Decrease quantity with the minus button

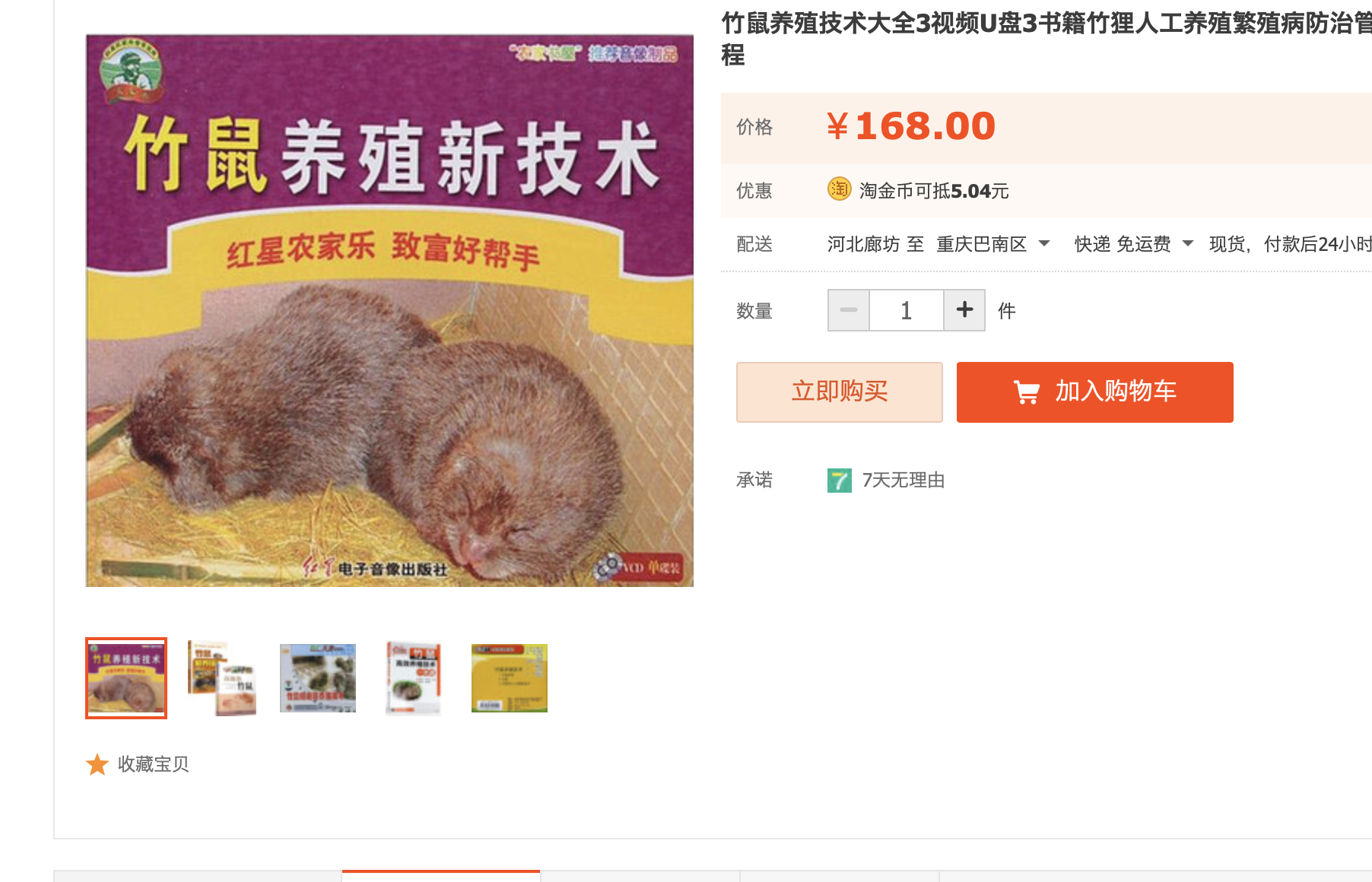point(849,310)
